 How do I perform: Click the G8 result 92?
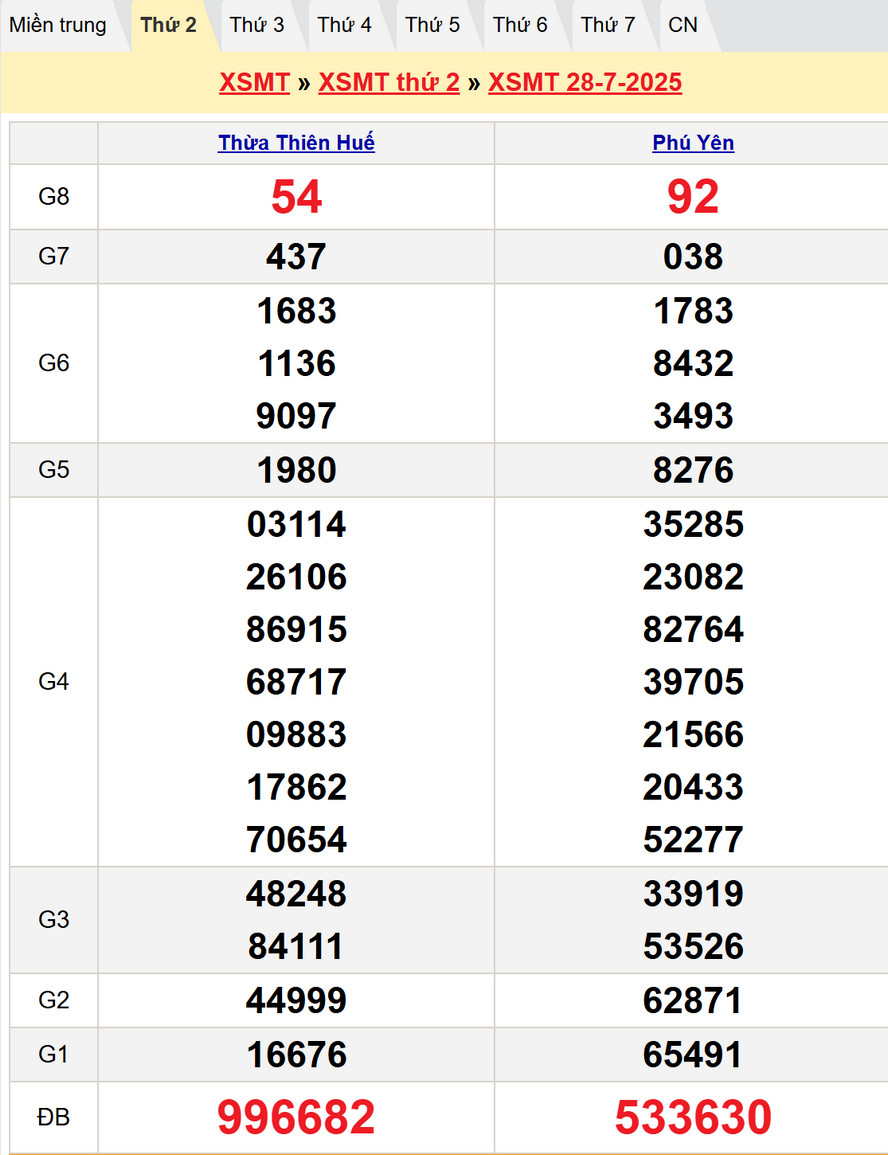[693, 197]
